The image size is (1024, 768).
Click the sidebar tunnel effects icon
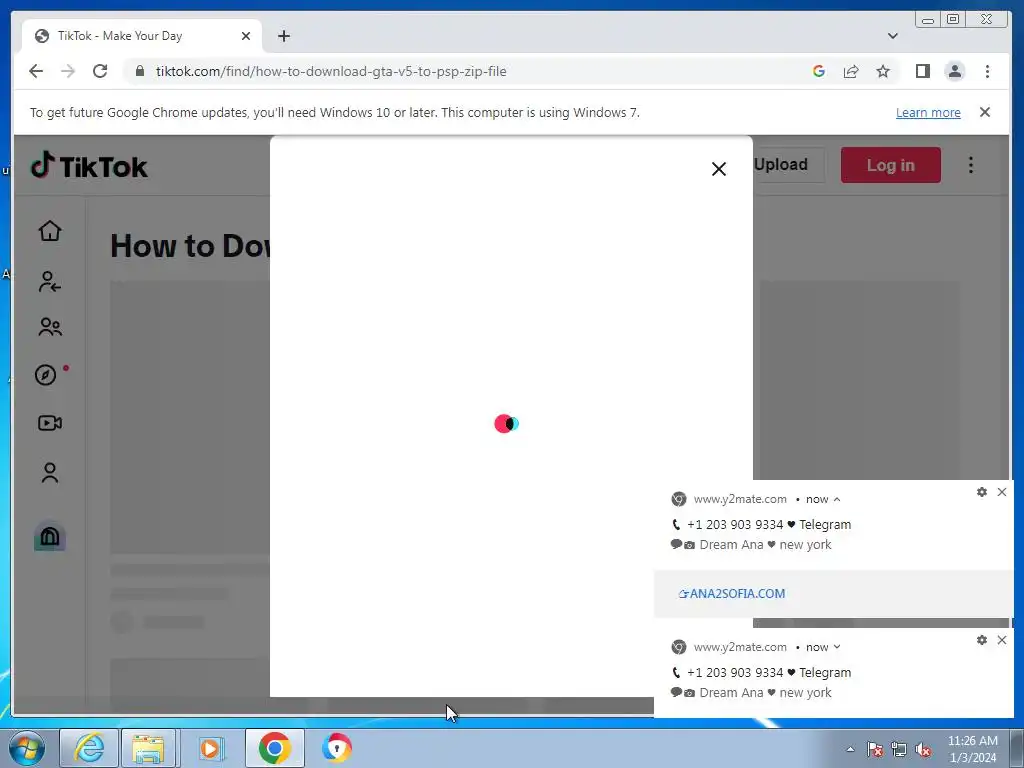coord(50,536)
